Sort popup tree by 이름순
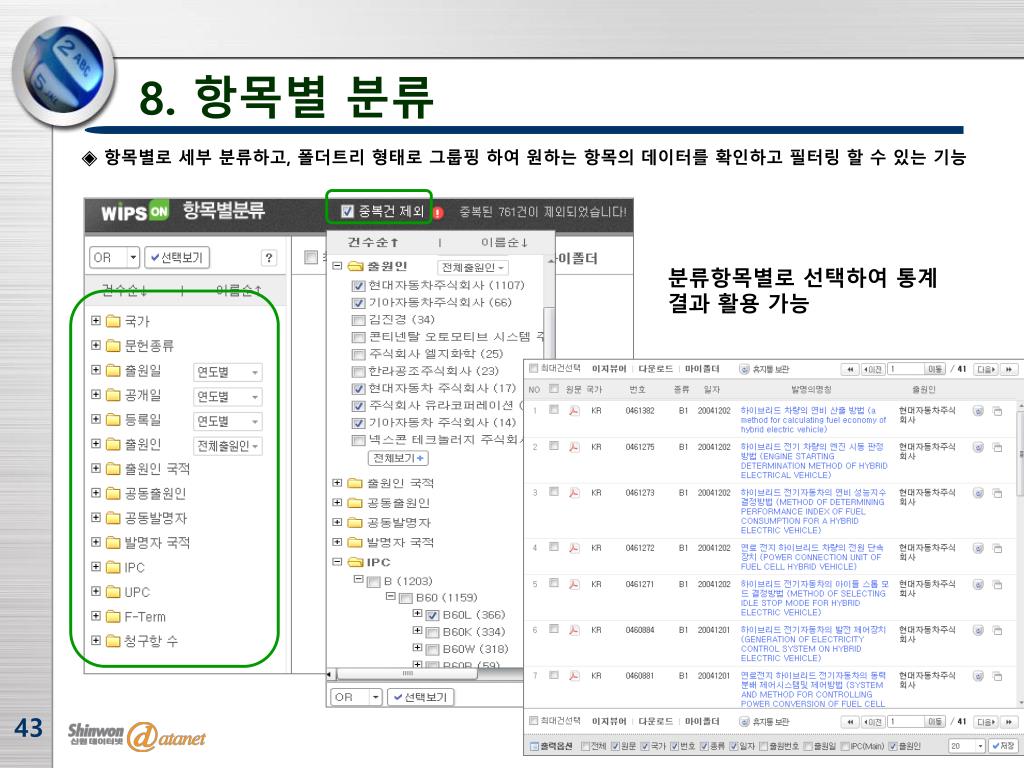The height and width of the screenshot is (768, 1024). [504, 242]
